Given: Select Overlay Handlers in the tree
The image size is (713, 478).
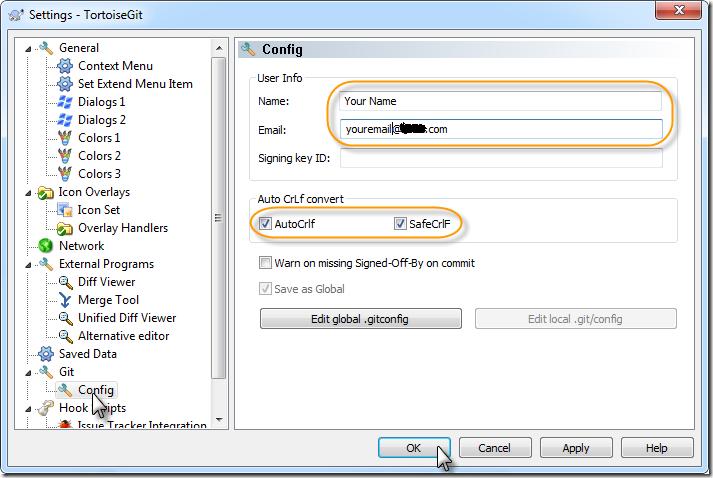Looking at the screenshot, I should (123, 228).
